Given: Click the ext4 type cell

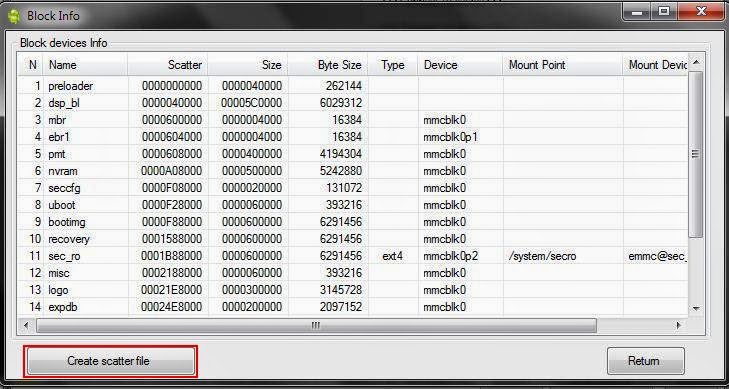Looking at the screenshot, I should tap(392, 256).
